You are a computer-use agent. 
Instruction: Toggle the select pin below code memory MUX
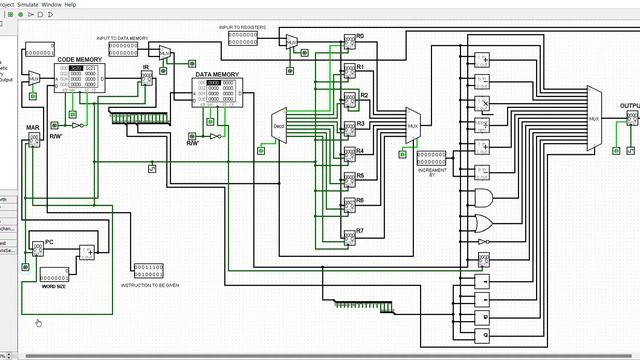tap(33, 96)
